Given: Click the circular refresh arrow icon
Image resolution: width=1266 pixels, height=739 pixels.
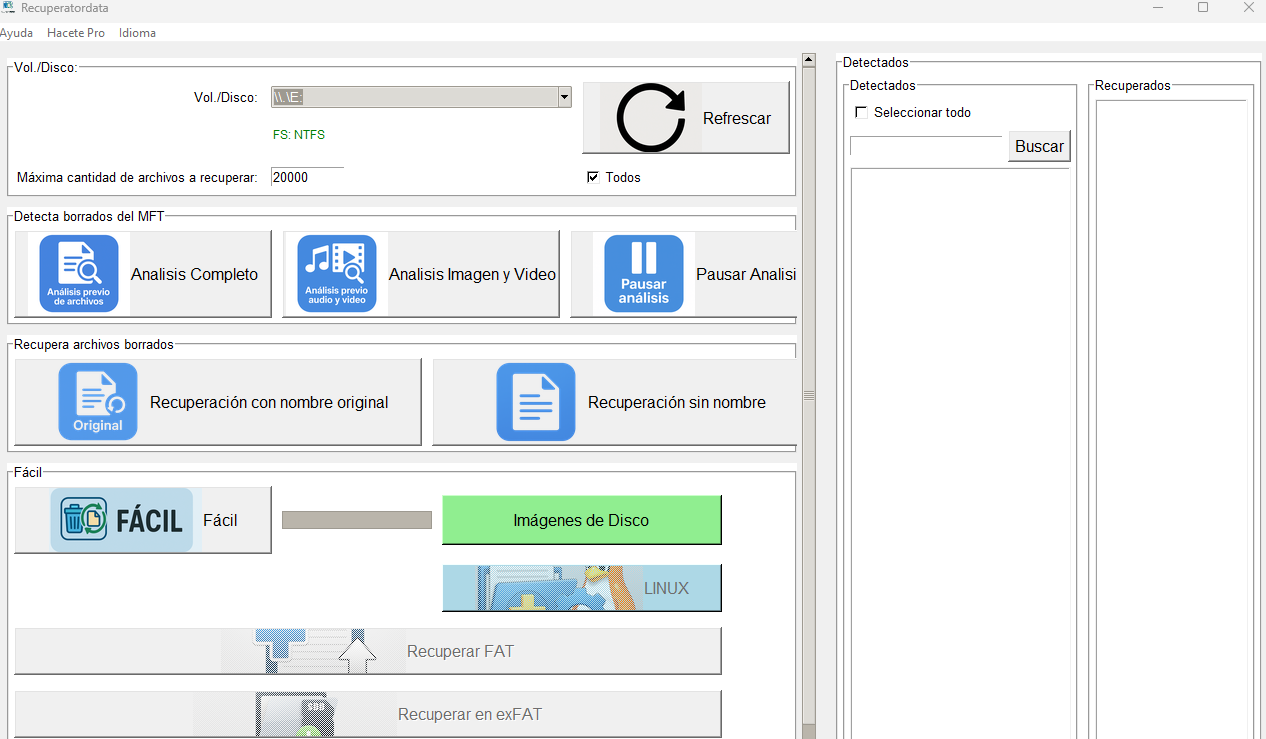Looking at the screenshot, I should point(651,118).
